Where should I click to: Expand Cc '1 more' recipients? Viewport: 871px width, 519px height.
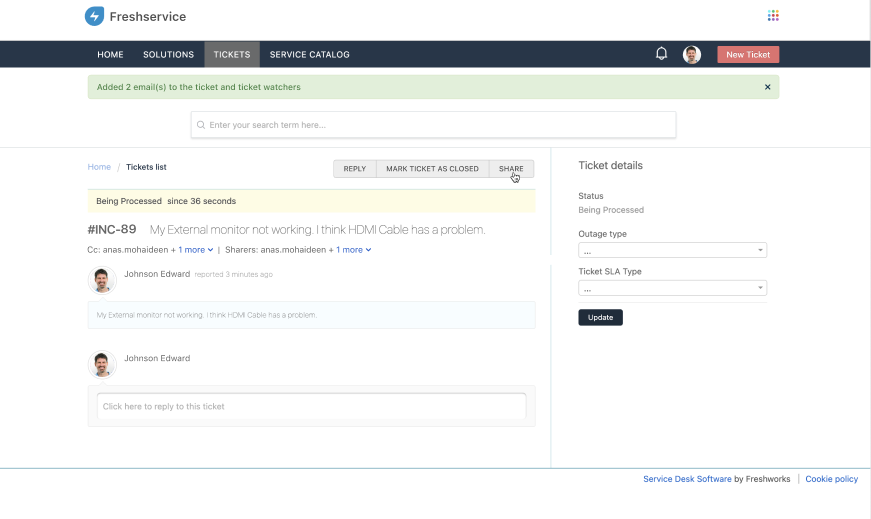[x=196, y=250]
